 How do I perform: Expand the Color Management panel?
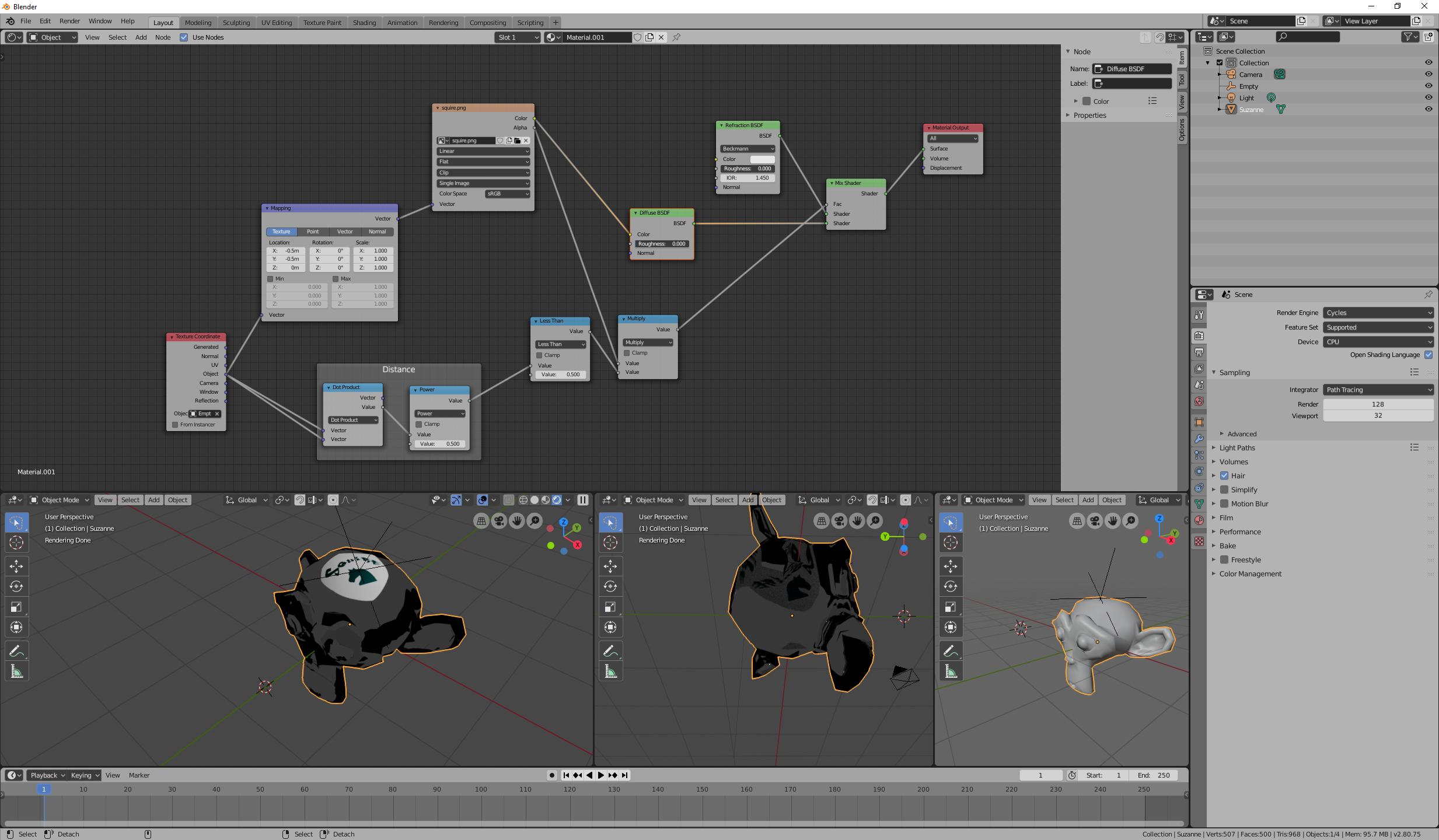pyautogui.click(x=1249, y=573)
